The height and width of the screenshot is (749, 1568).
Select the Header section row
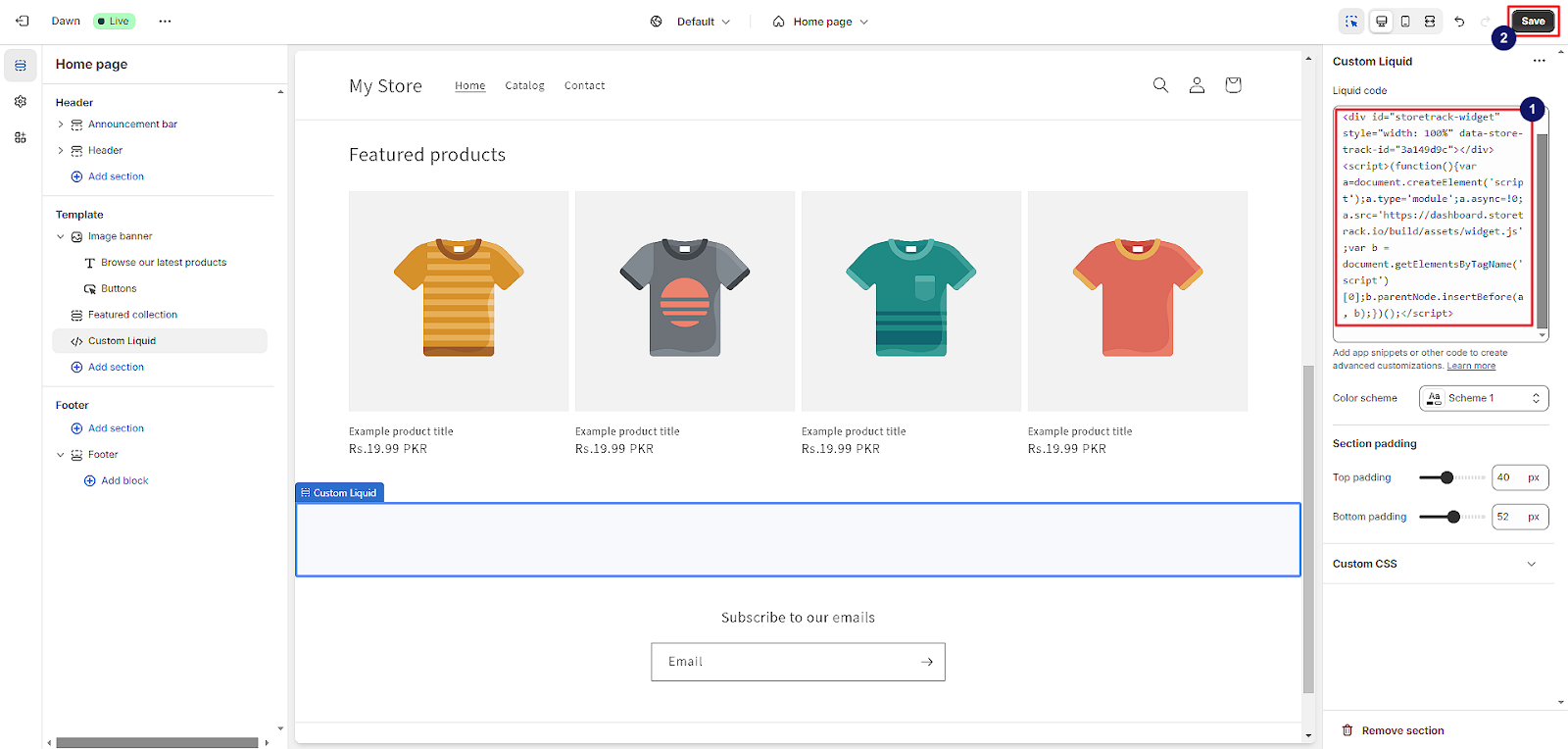pos(105,151)
